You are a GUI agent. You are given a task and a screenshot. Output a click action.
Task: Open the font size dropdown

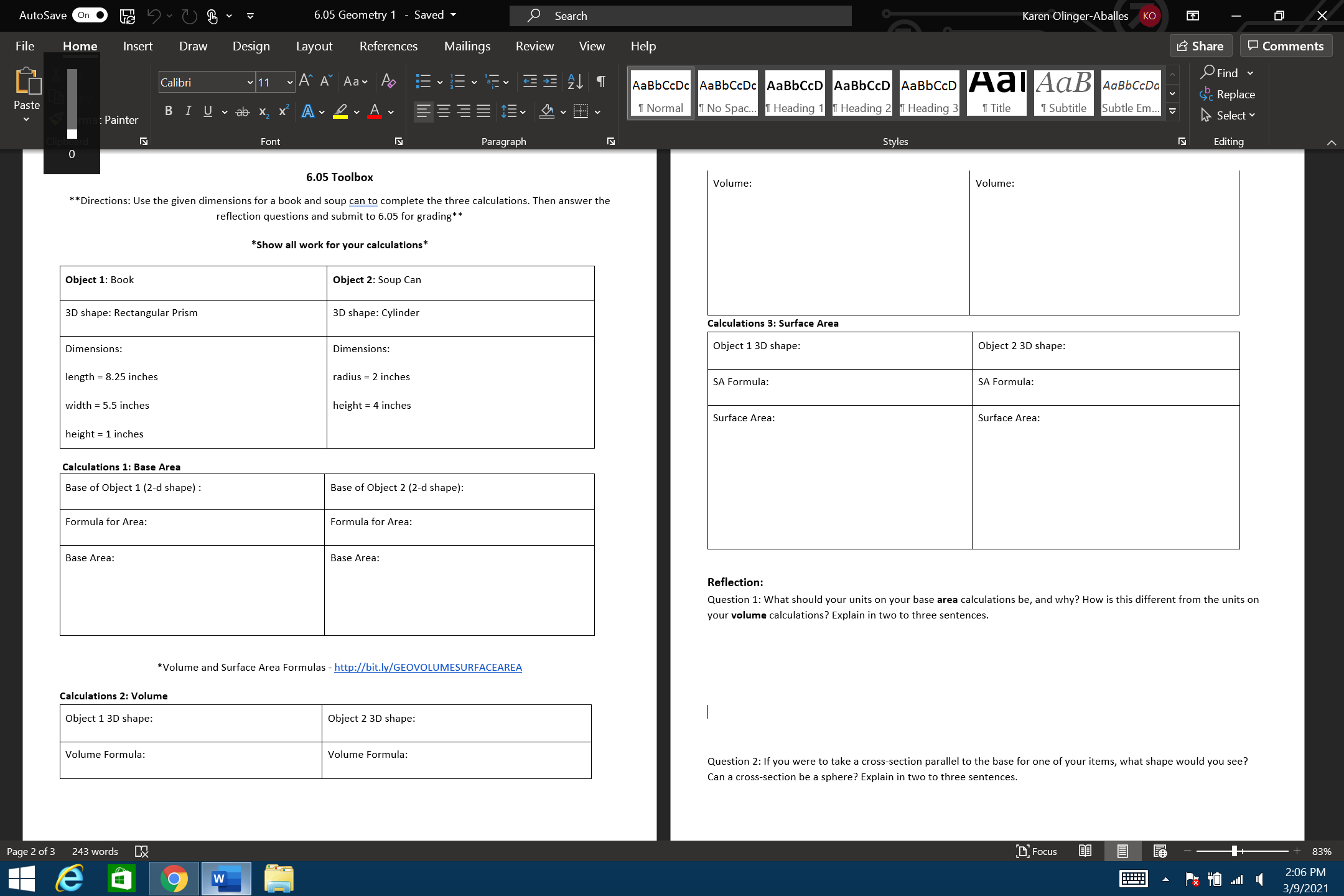click(x=289, y=82)
